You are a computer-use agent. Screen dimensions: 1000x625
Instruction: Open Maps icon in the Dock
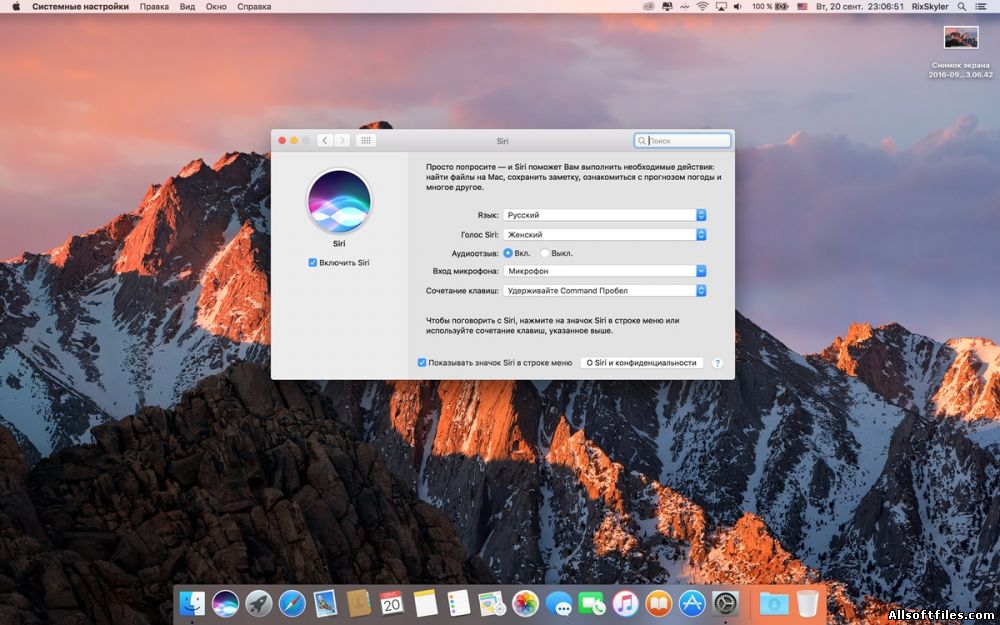pos(492,603)
